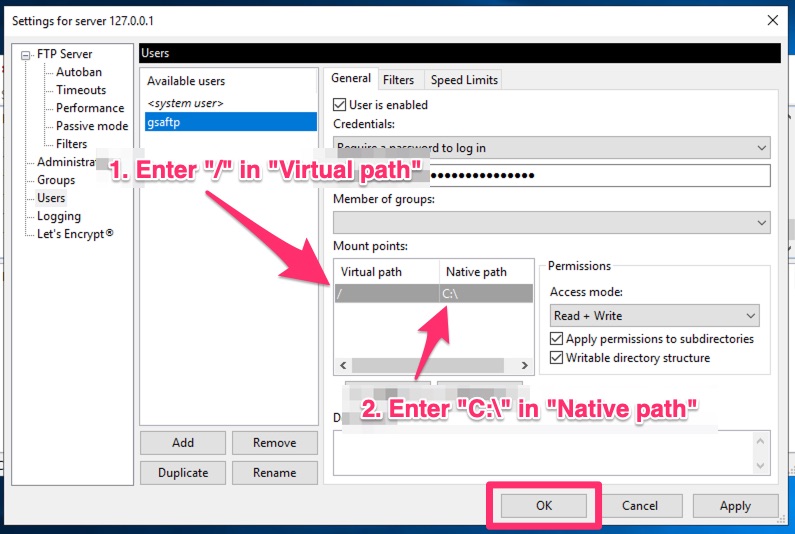Open Timeouts settings in the tree
Screen dimensions: 795x534
coord(80,90)
